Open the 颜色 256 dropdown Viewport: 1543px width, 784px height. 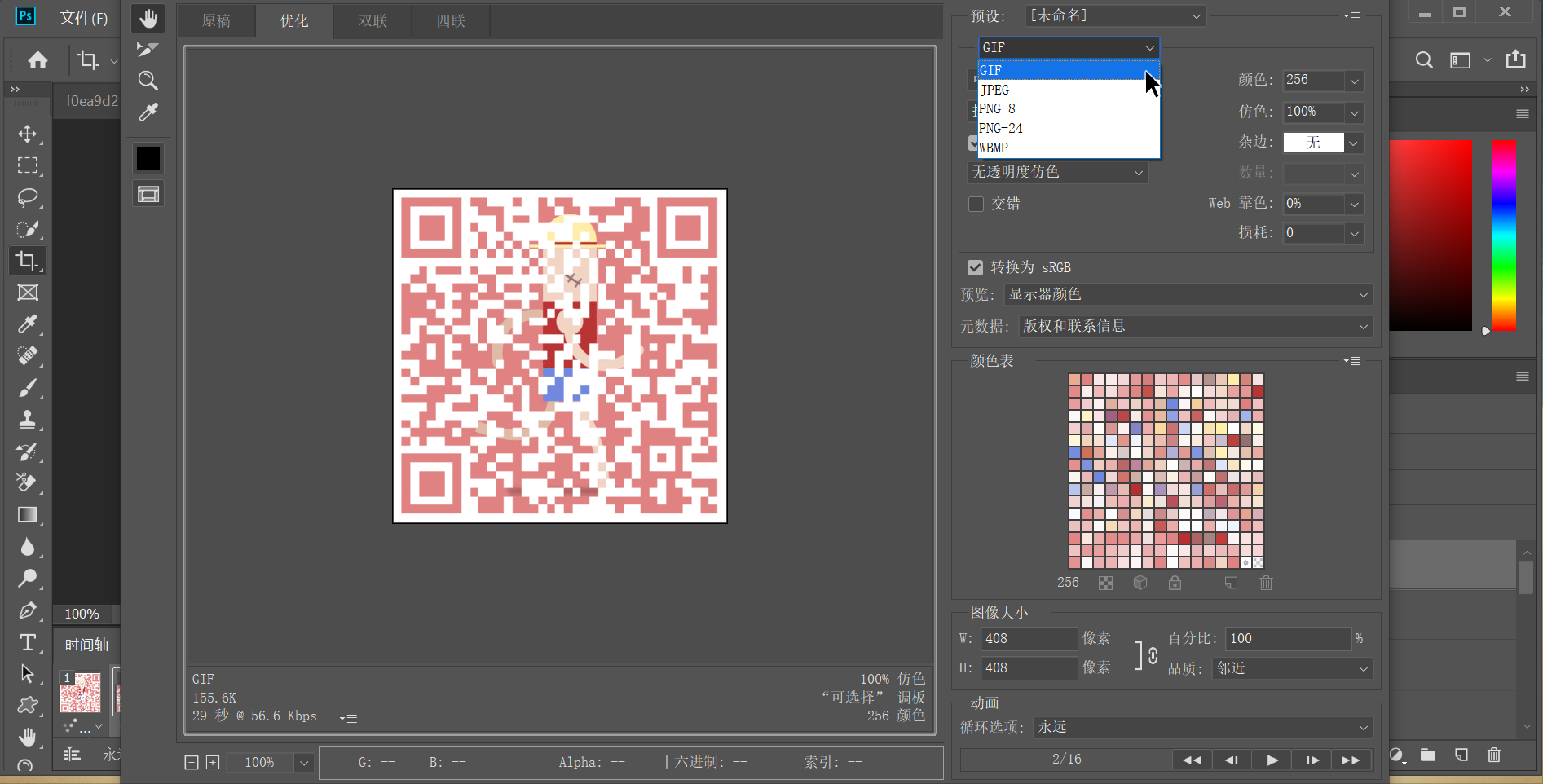coord(1353,80)
